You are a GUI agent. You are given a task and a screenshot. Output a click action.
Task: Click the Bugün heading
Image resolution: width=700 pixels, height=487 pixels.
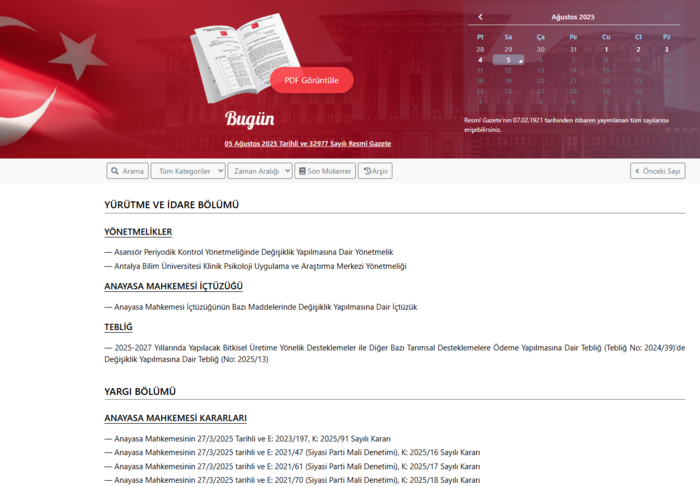tap(250, 119)
